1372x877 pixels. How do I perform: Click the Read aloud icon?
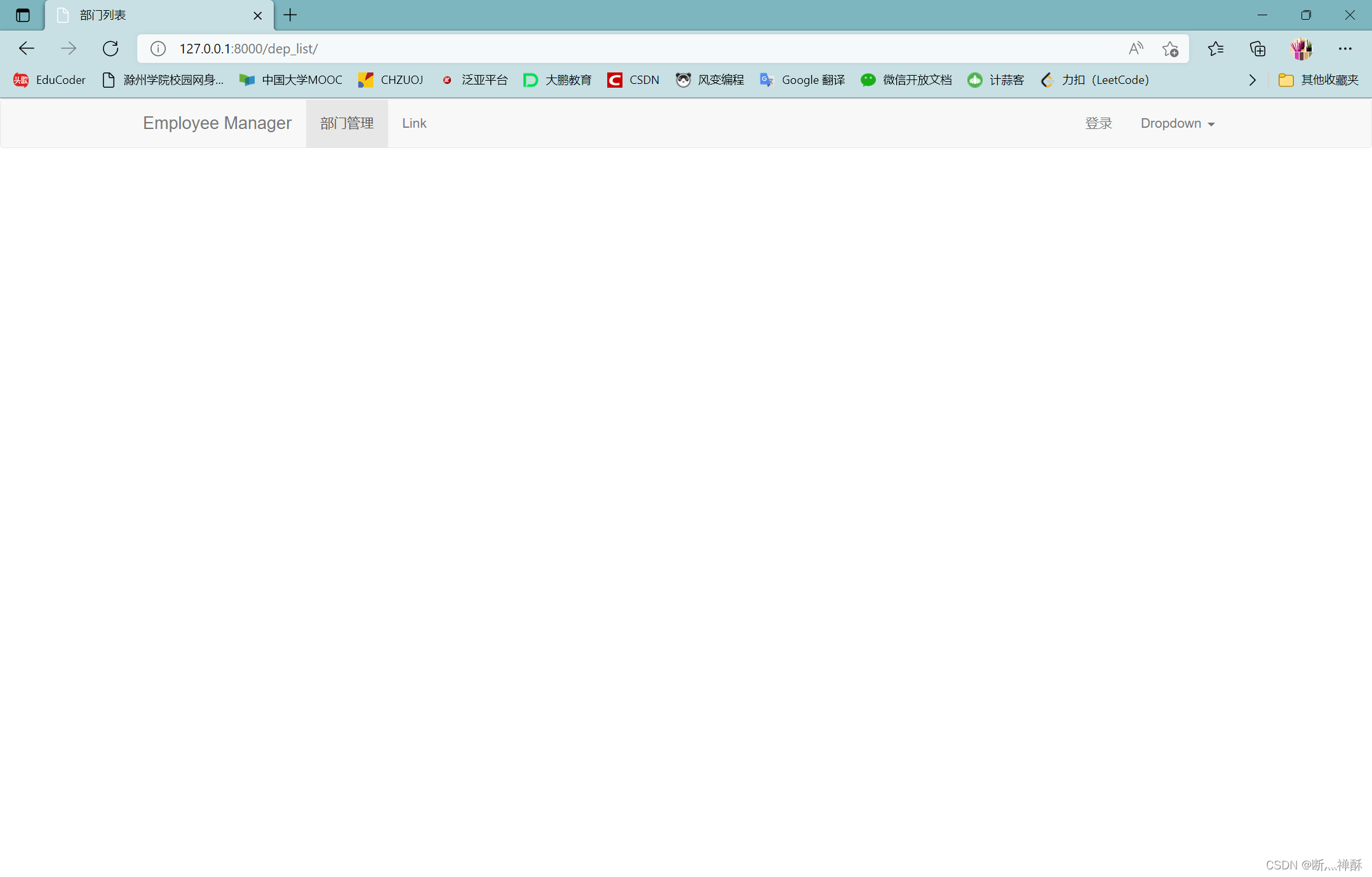[1136, 48]
